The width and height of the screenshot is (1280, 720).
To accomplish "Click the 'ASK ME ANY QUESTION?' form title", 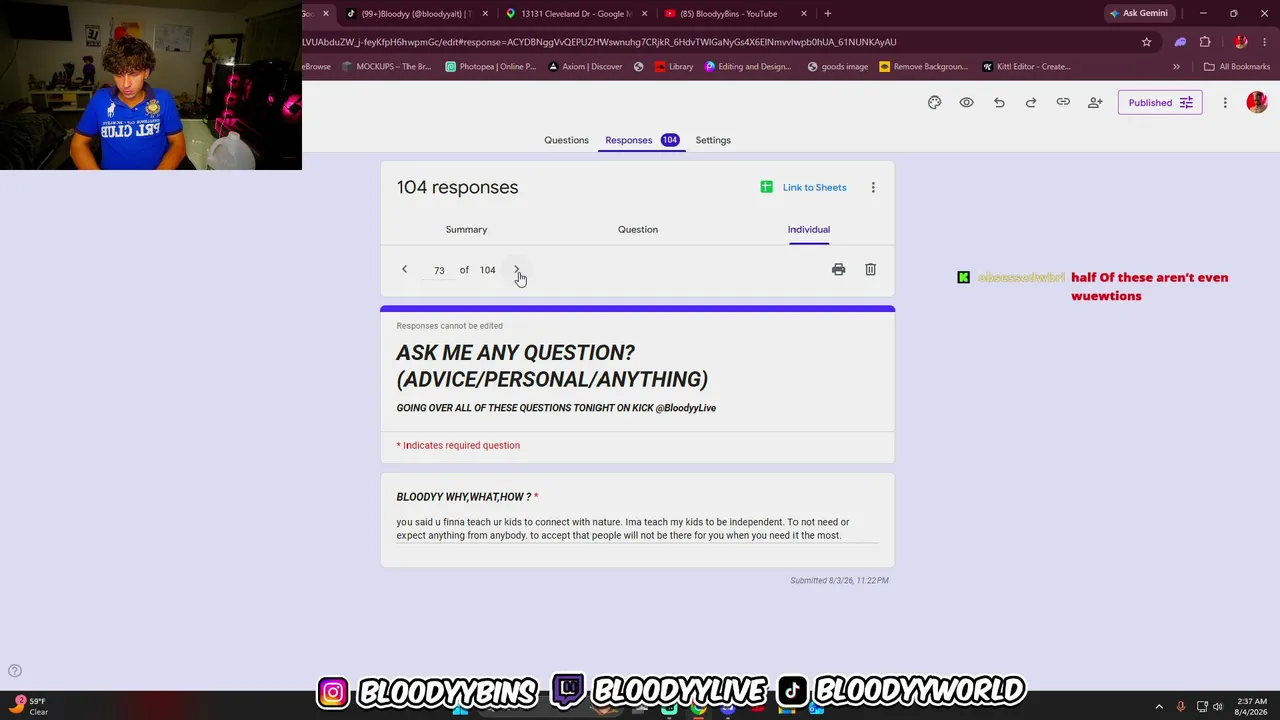I will click(552, 366).
